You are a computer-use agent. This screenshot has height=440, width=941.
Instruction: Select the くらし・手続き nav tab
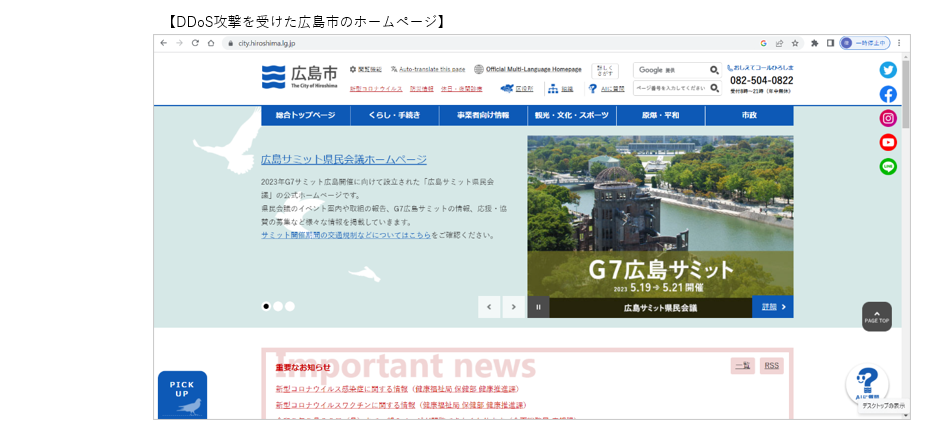[x=395, y=116]
